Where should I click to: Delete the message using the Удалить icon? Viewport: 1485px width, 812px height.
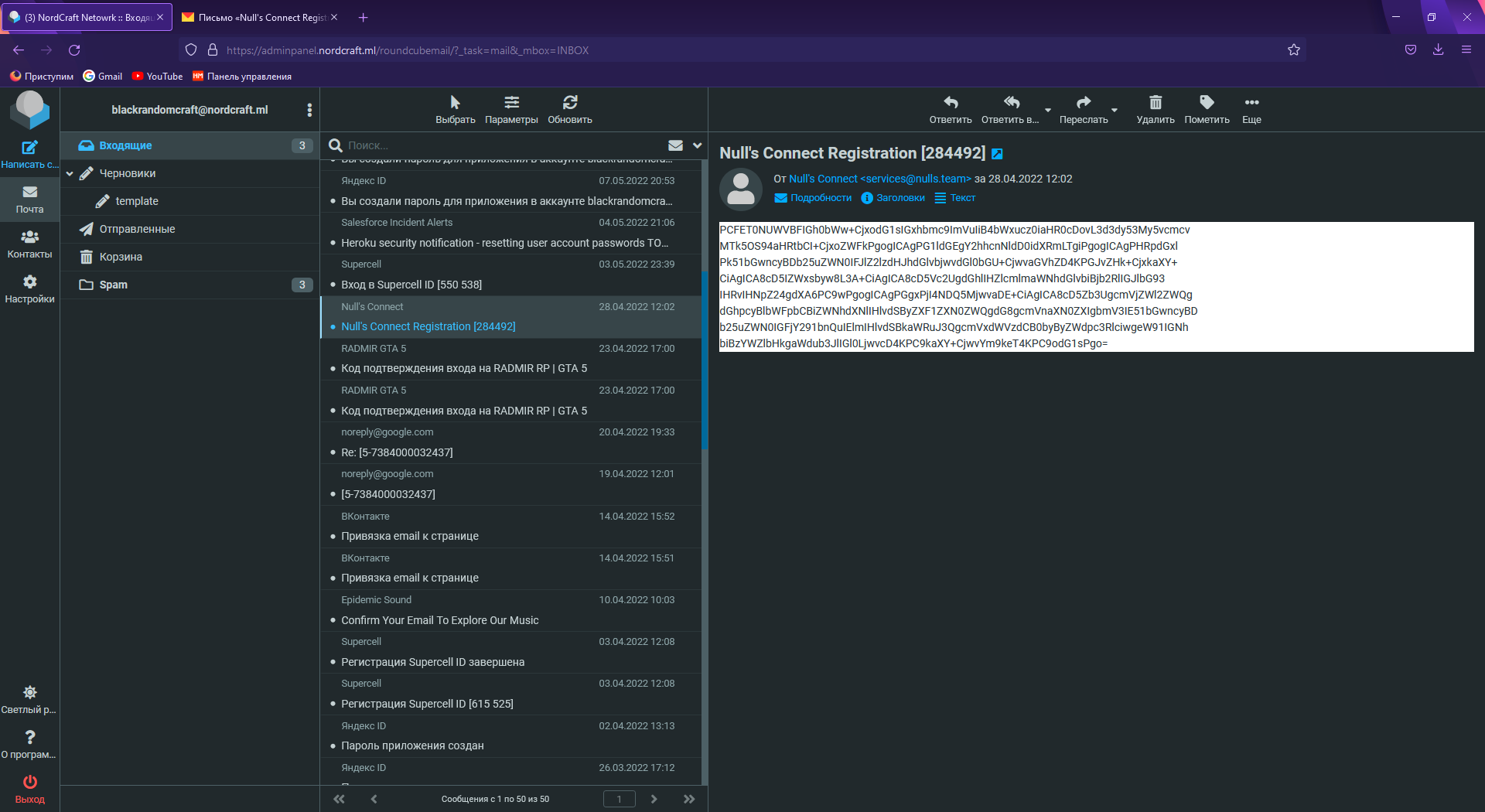pos(1155,108)
